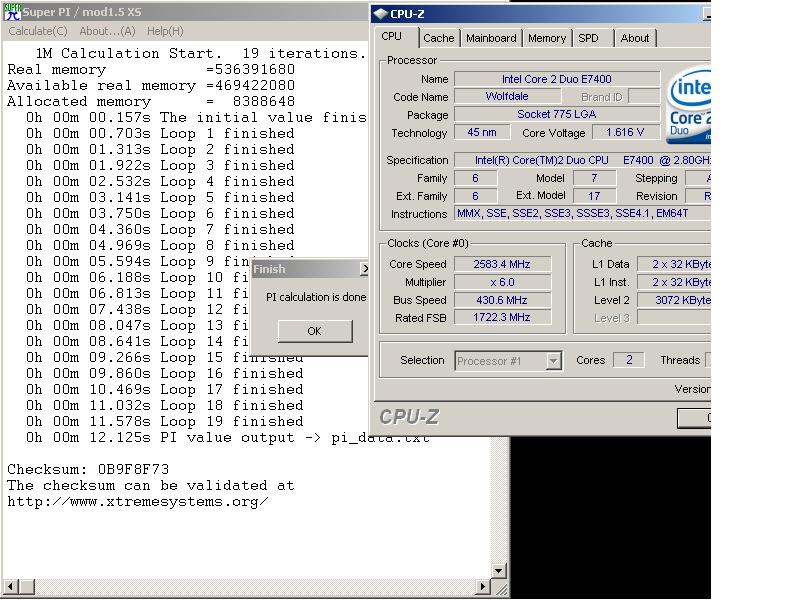Click the Specification field text
This screenshot has height=600, width=800.
[582, 160]
